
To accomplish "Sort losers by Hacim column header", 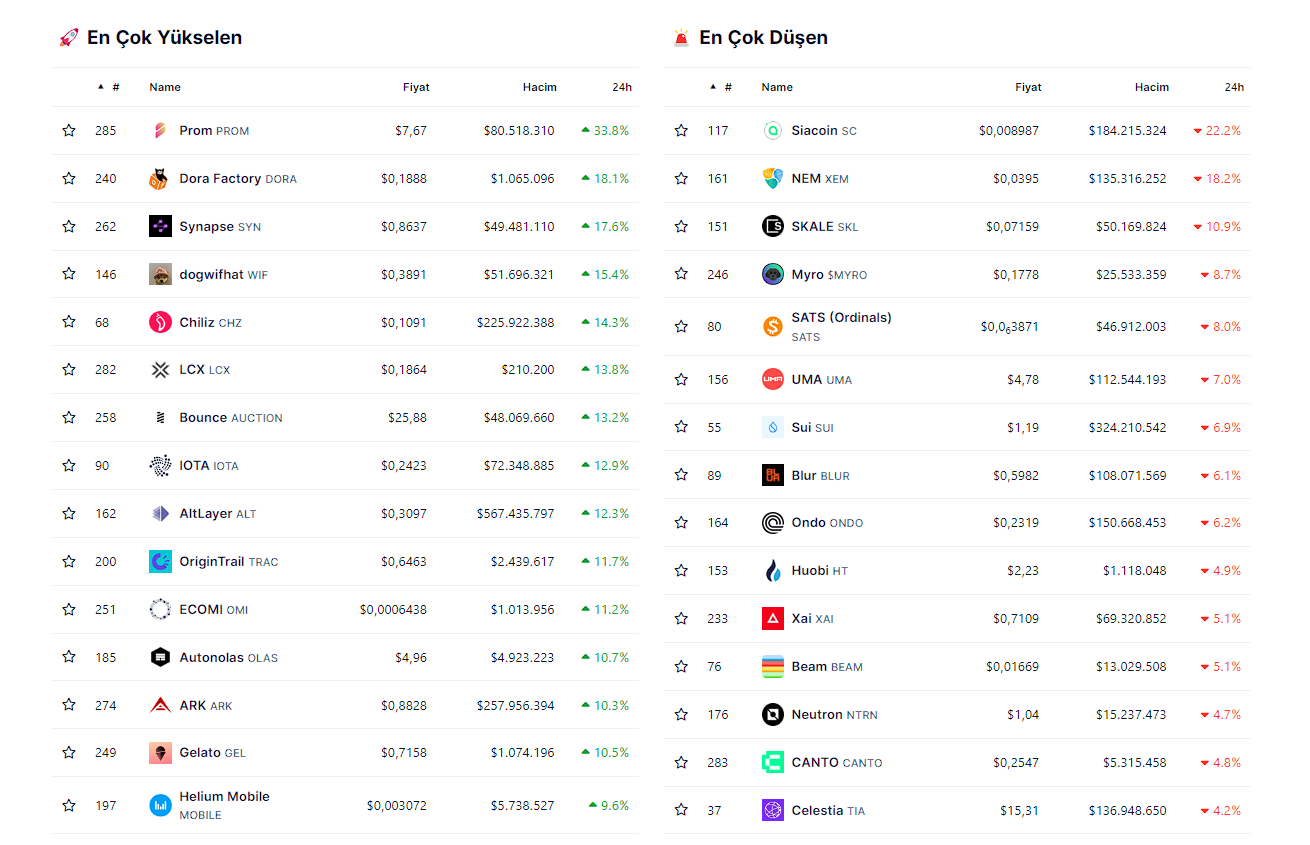I will [1152, 87].
